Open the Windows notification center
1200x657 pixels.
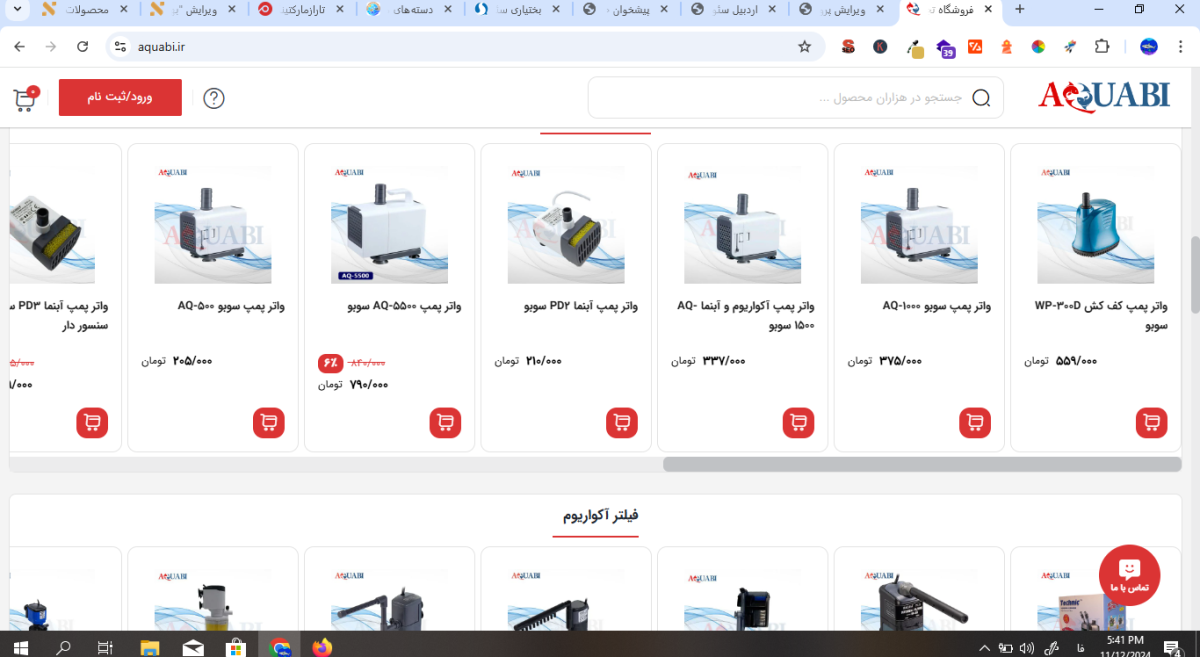click(x=1173, y=647)
